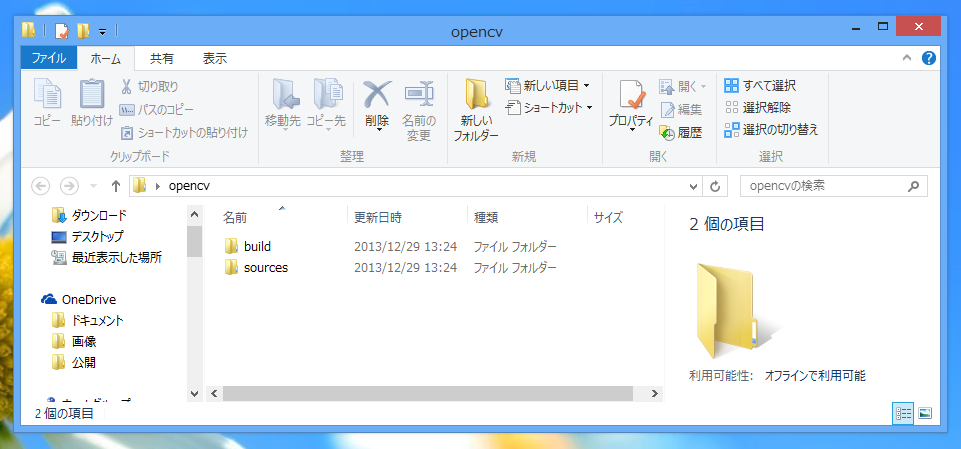Open the blue Help question mark

pos(929,58)
